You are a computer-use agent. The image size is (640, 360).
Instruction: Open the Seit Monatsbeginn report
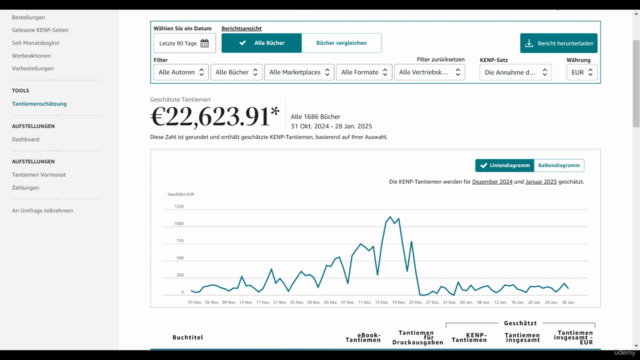tap(36, 43)
